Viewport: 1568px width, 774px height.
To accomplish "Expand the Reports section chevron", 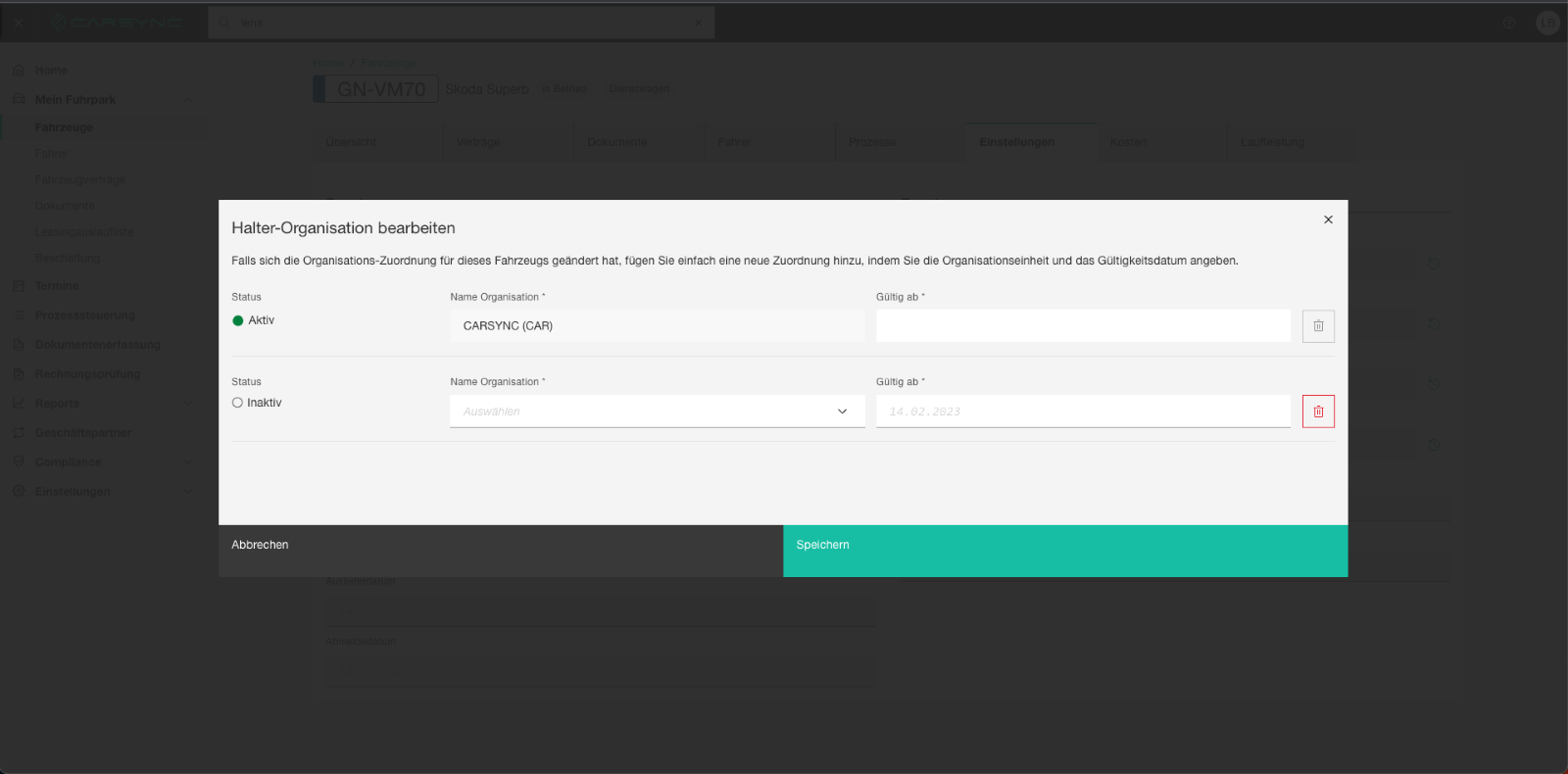I will pyautogui.click(x=187, y=404).
